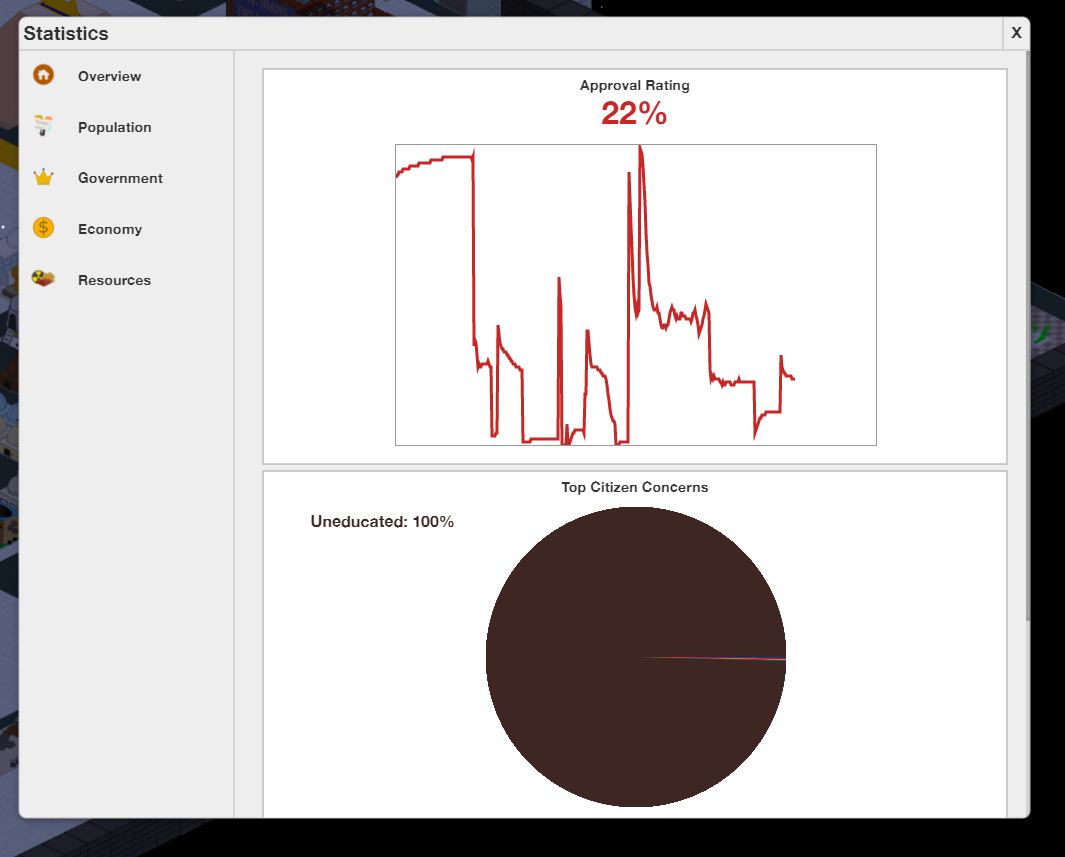1065x857 pixels.
Task: Click the approval rating history graph
Action: coord(636,295)
